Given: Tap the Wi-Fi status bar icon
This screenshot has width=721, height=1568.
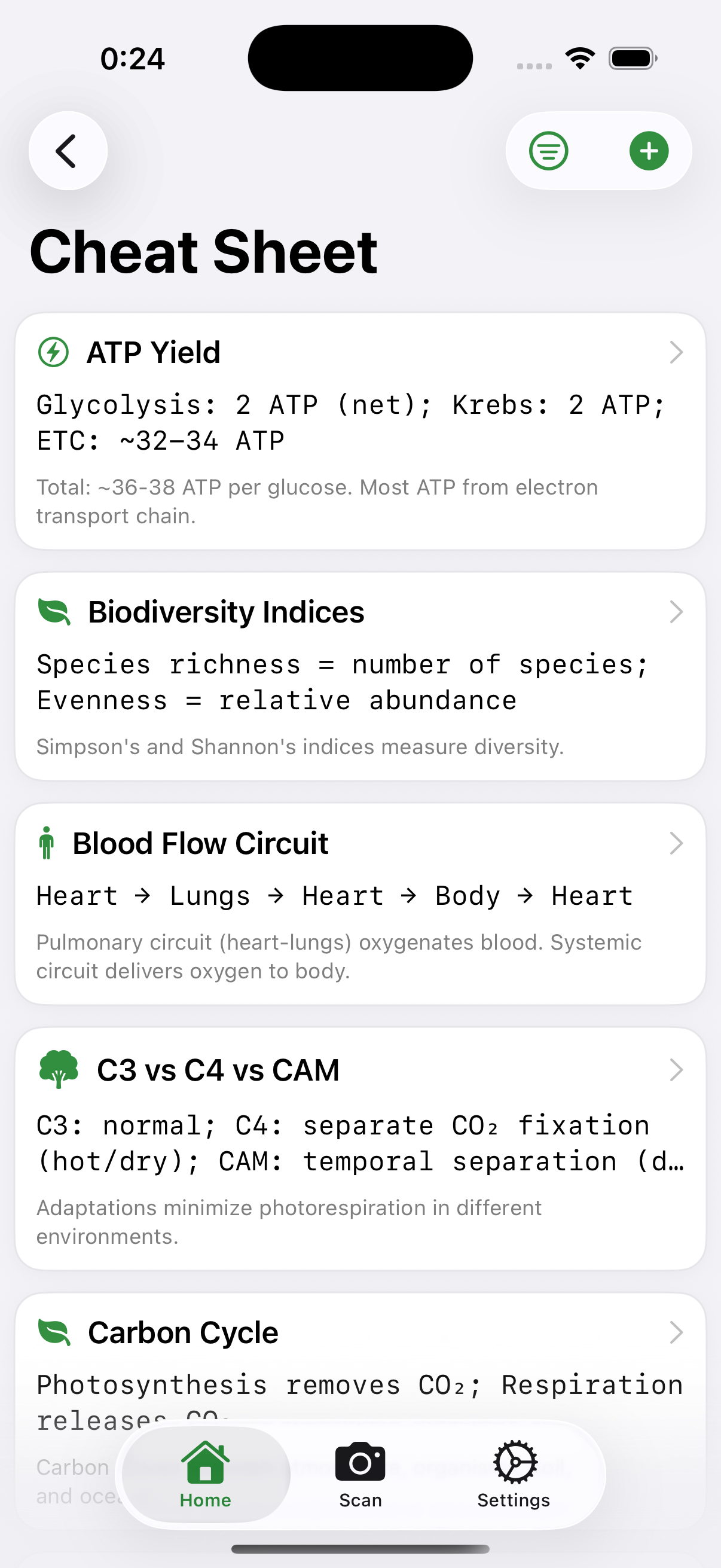Looking at the screenshot, I should [x=580, y=59].
